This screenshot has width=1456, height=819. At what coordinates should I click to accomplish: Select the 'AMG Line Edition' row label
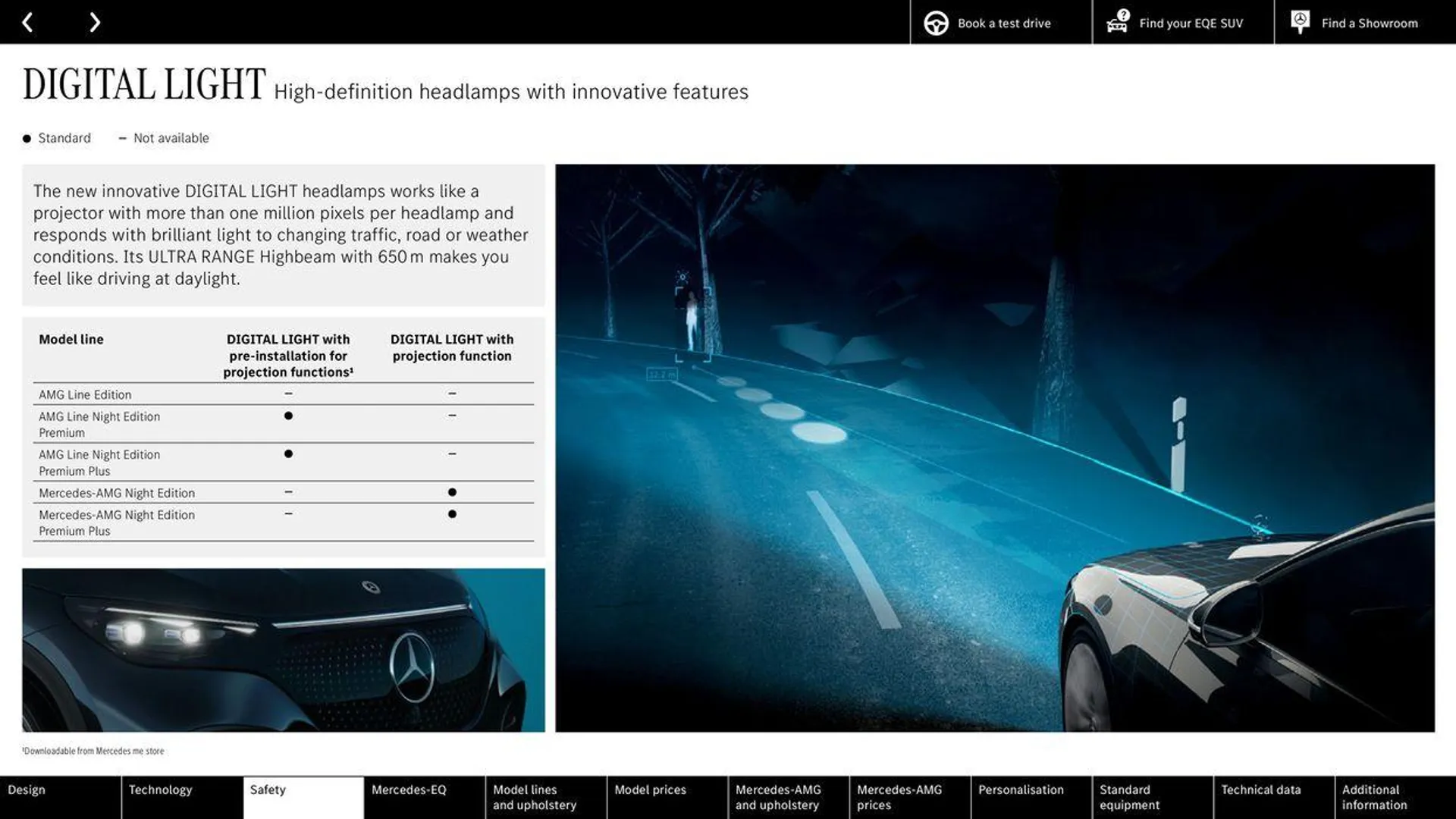pyautogui.click(x=85, y=394)
